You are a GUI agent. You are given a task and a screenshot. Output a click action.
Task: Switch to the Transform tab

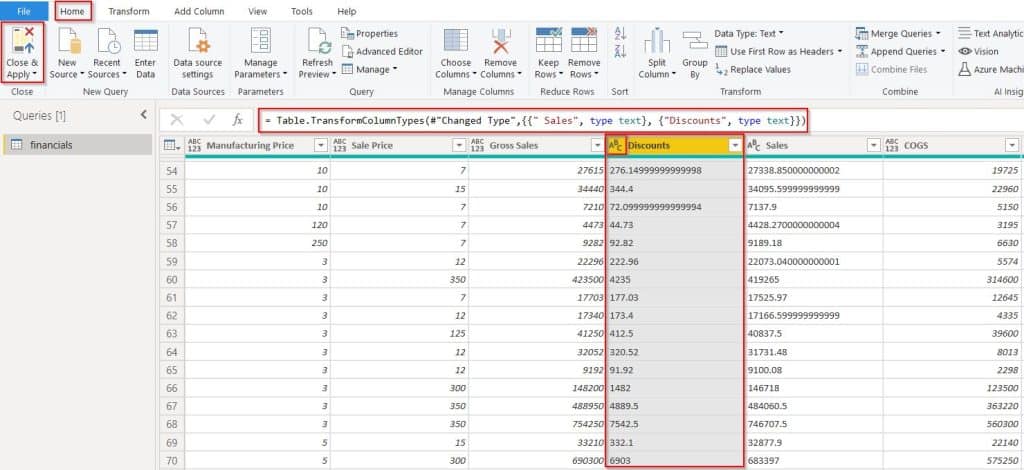129,11
